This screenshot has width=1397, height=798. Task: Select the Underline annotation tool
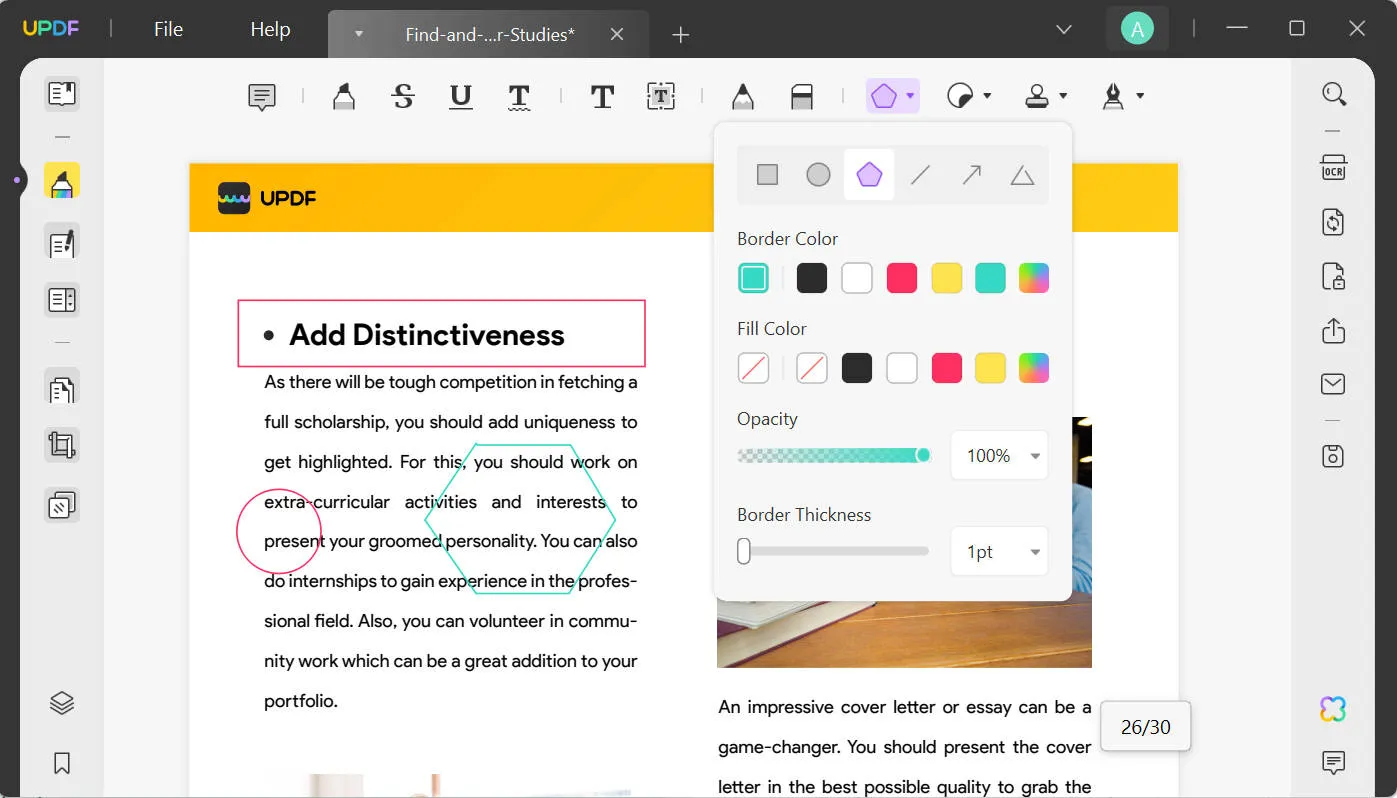point(459,96)
